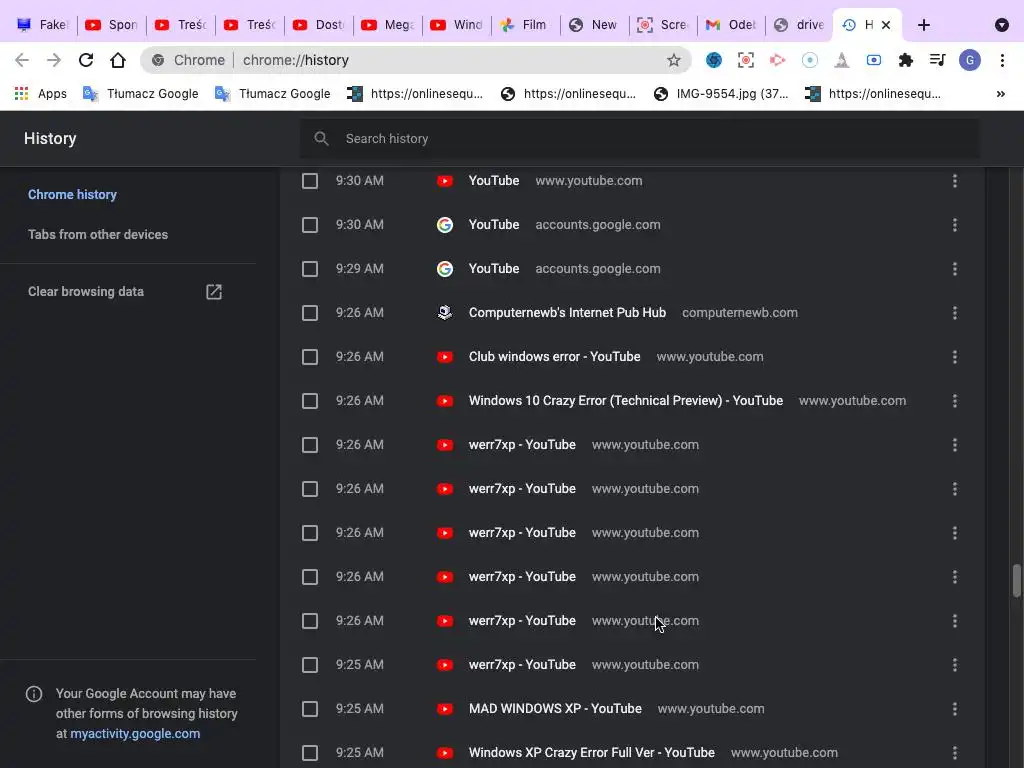Click the pink video recorder extension icon
The width and height of the screenshot is (1024, 768).
(777, 60)
